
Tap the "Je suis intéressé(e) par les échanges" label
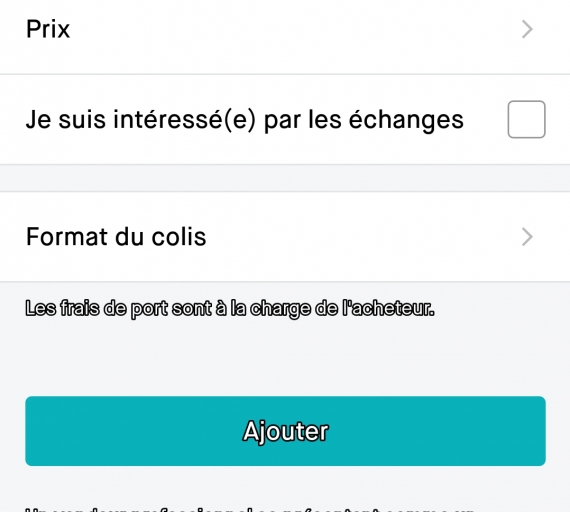245,120
